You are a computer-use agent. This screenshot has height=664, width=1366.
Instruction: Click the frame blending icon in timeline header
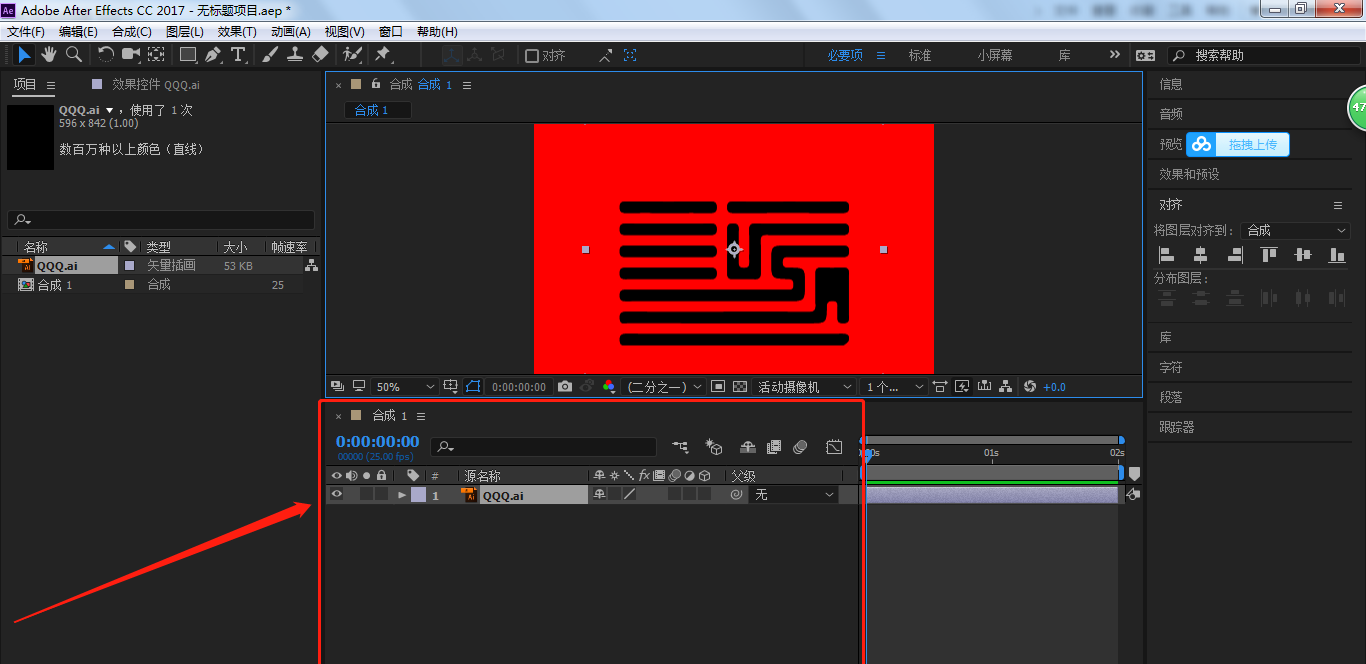(774, 447)
